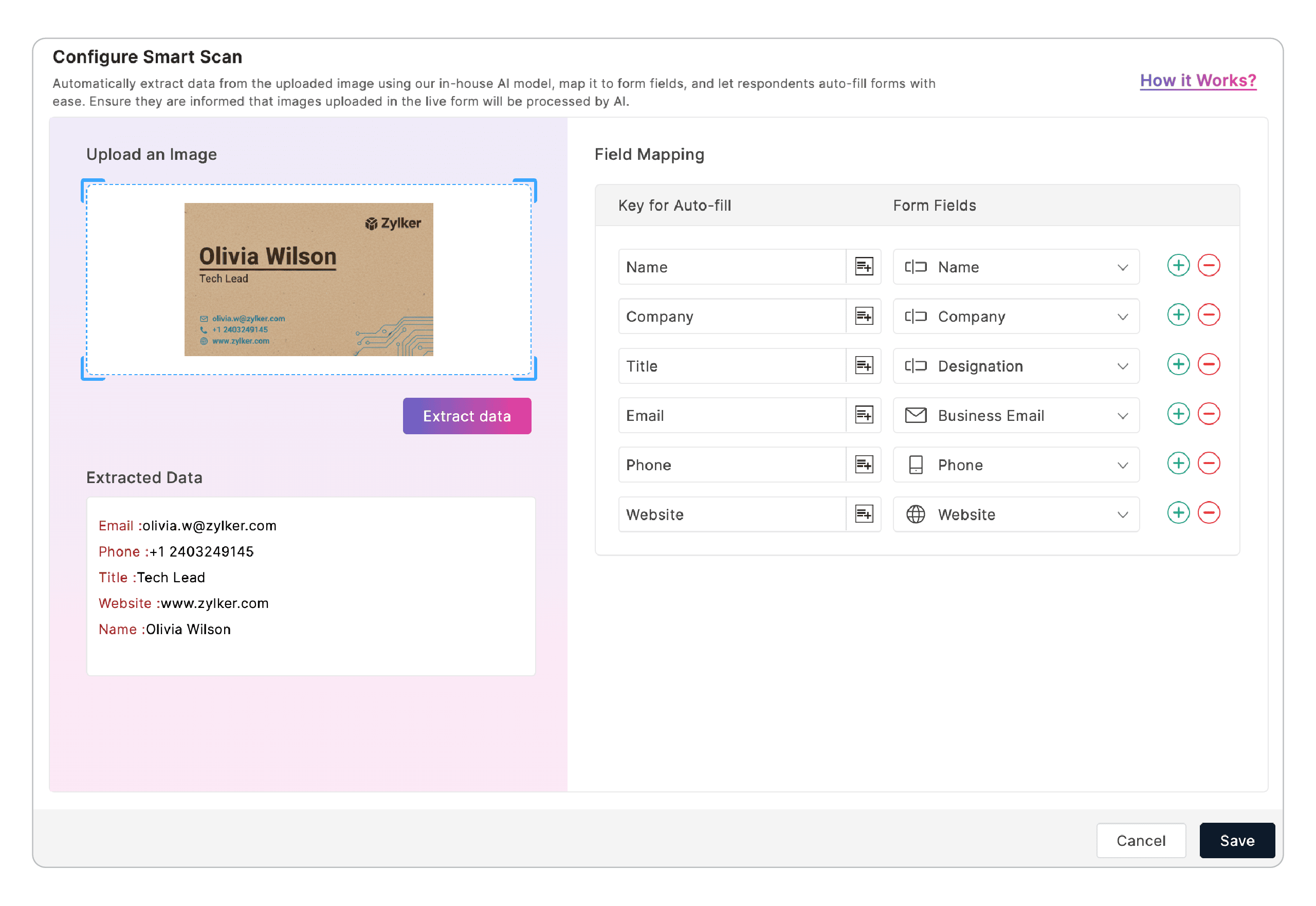Save the Smart Scan configuration
The height and width of the screenshot is (906, 1316).
(x=1236, y=840)
